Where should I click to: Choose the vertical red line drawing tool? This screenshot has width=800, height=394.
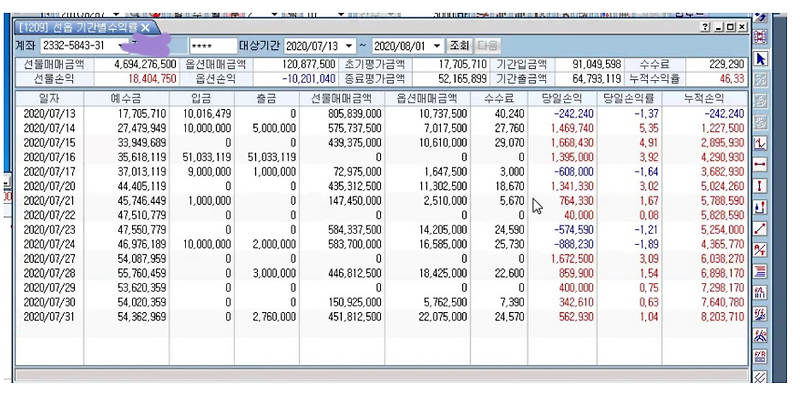pyautogui.click(x=761, y=186)
